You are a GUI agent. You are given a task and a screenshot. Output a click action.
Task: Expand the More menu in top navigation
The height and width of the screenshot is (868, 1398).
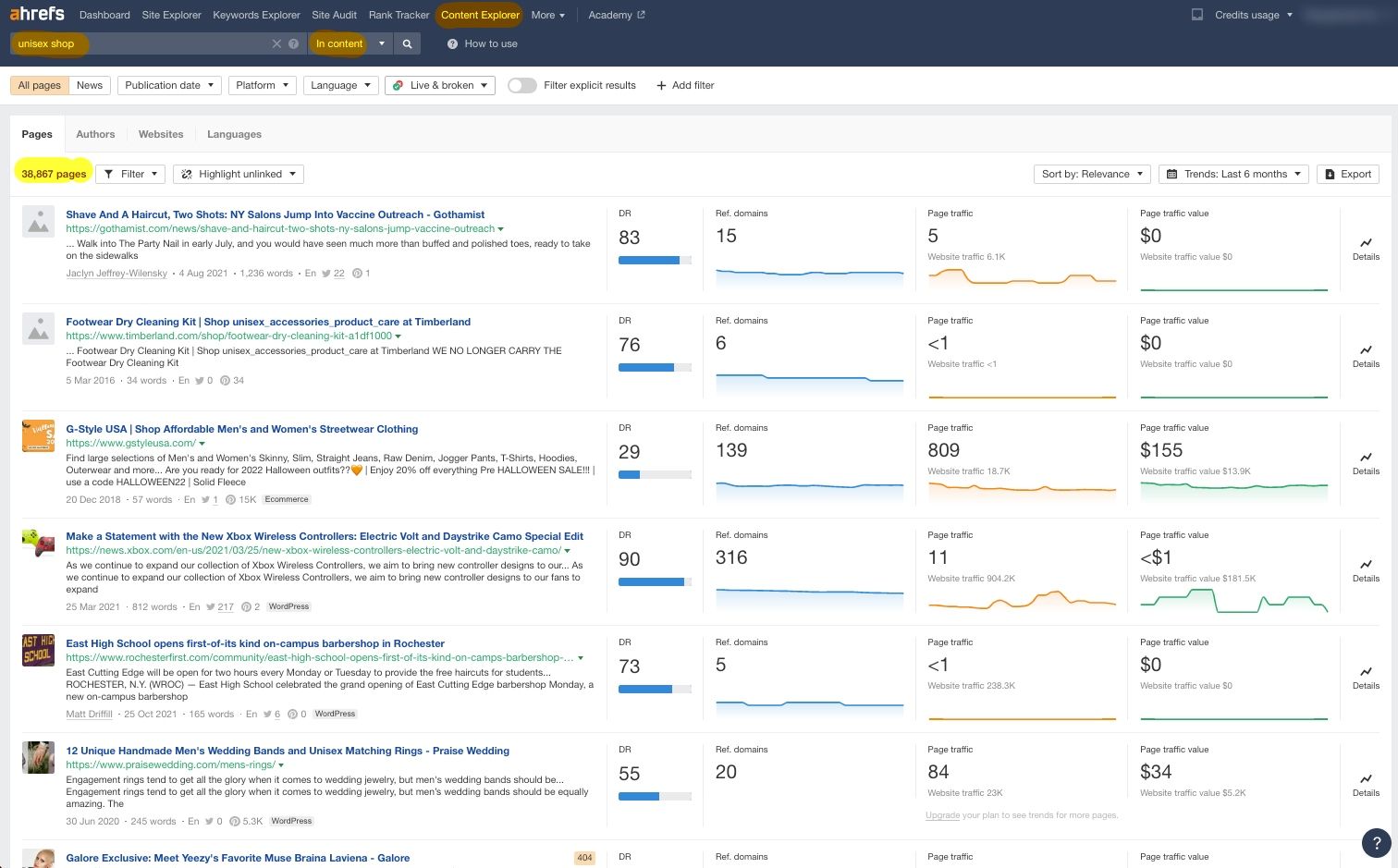click(547, 15)
